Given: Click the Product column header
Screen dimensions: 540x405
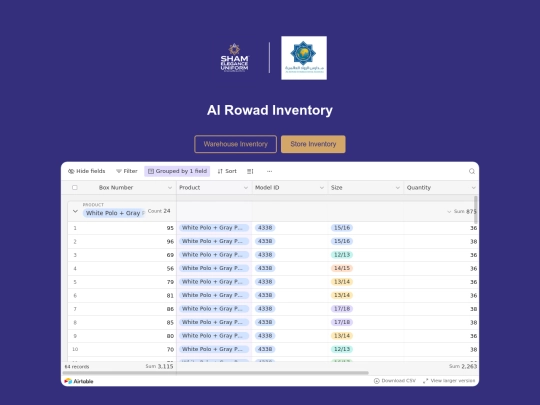Looking at the screenshot, I should pos(214,188).
